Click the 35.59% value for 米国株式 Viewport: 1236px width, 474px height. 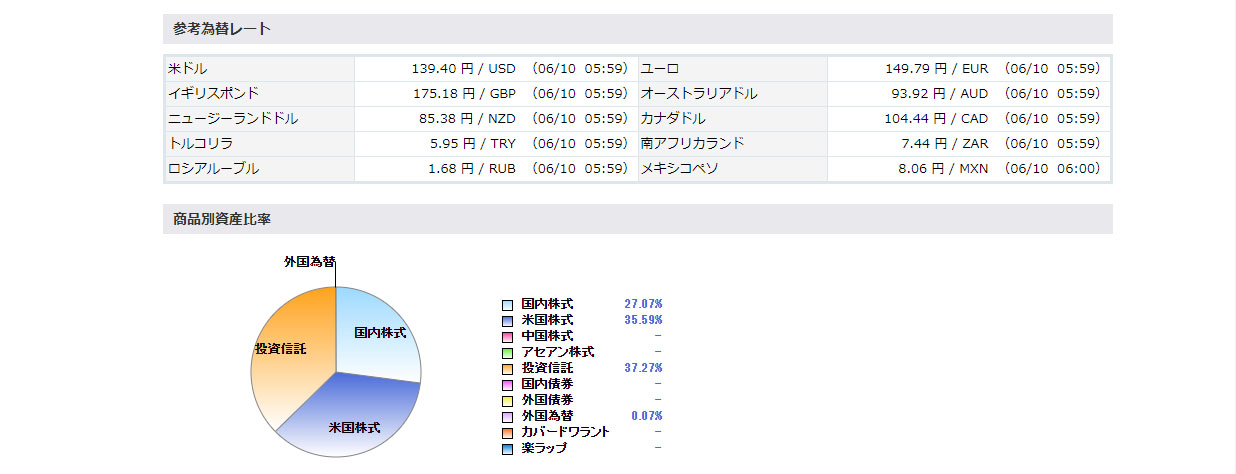[643, 320]
